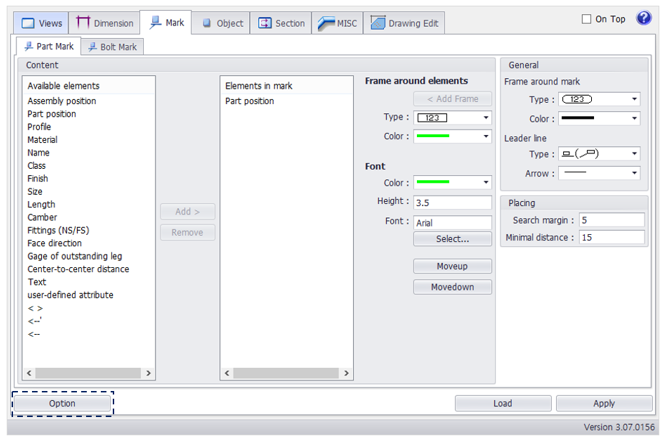This screenshot has width=667, height=442.
Task: Click left arrow of Elements in mark scrollbar
Action: 227,373
